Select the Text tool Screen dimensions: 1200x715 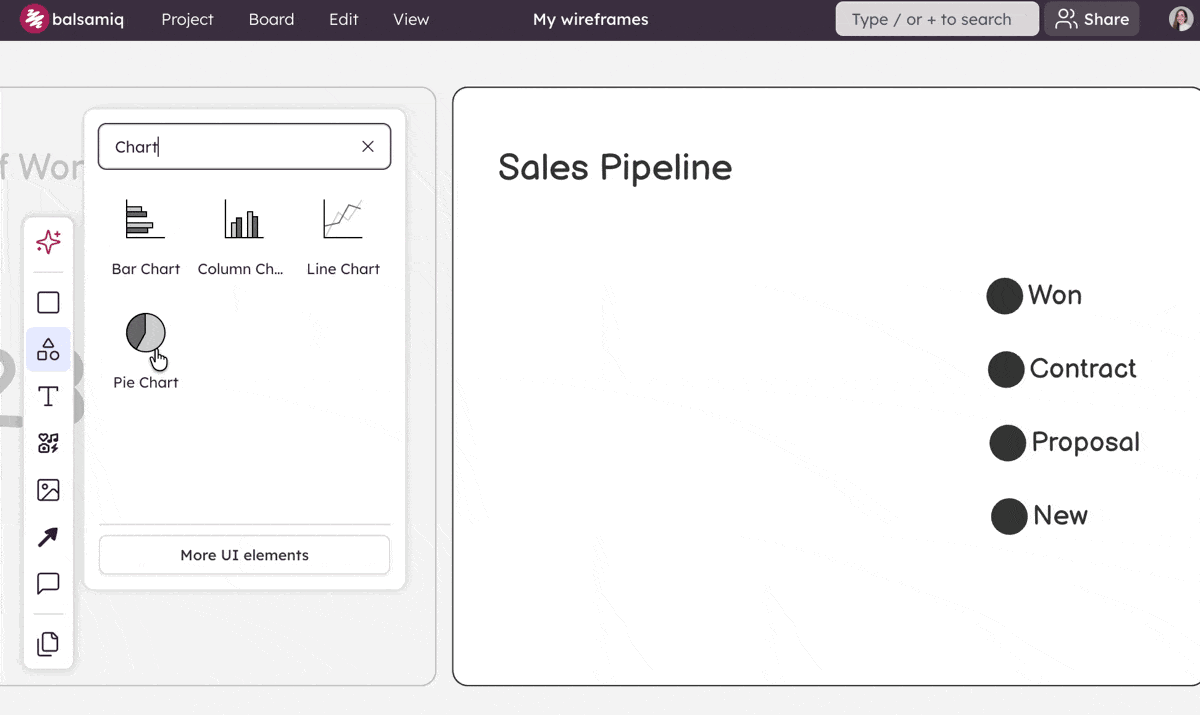pos(48,396)
